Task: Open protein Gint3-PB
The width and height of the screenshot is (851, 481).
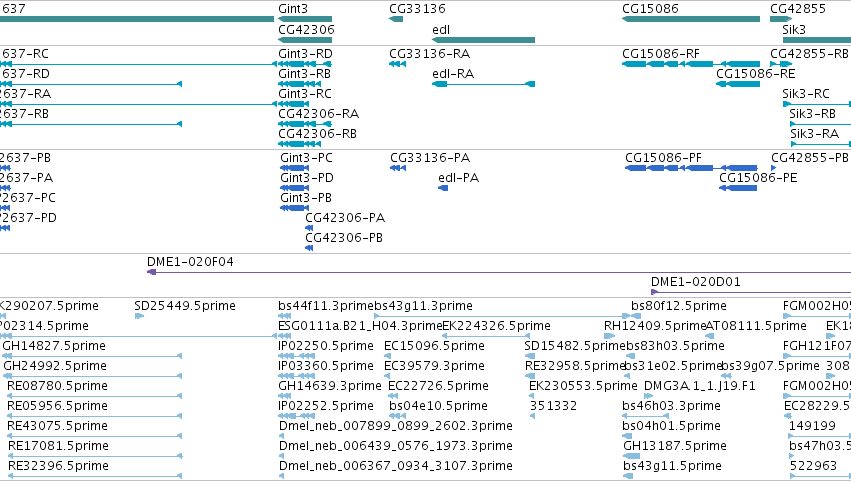Action: (x=306, y=198)
